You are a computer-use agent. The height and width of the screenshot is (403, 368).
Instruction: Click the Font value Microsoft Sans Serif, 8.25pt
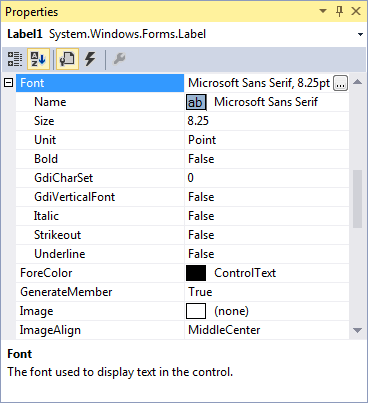[259, 83]
